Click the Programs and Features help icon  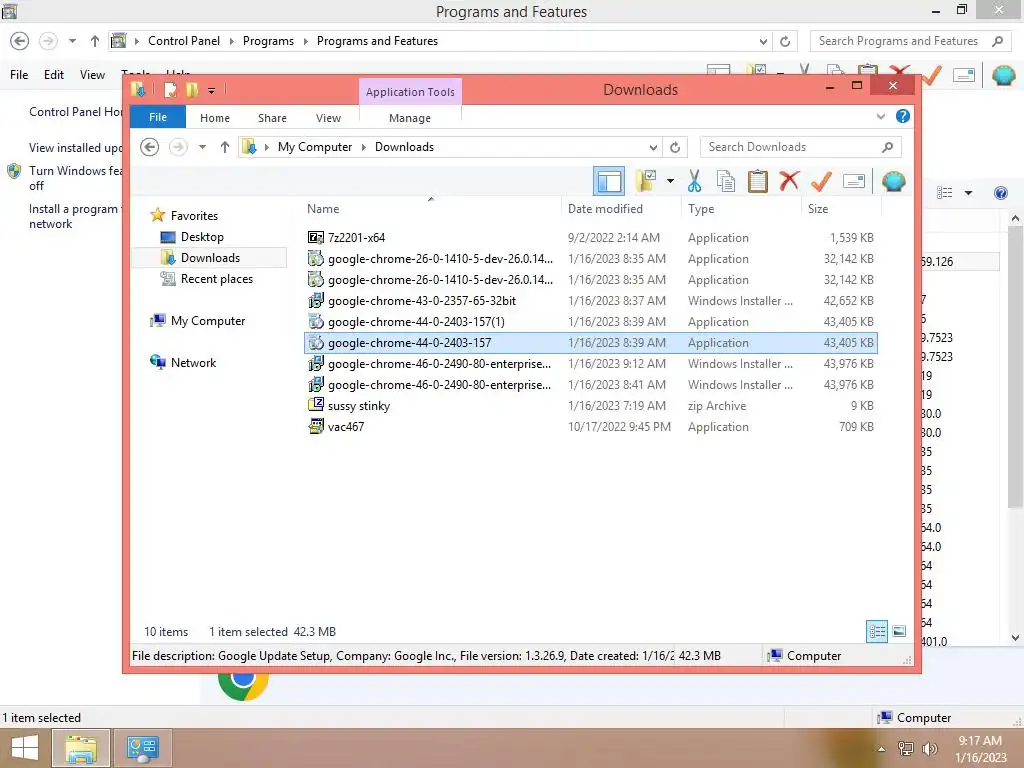pos(1000,193)
